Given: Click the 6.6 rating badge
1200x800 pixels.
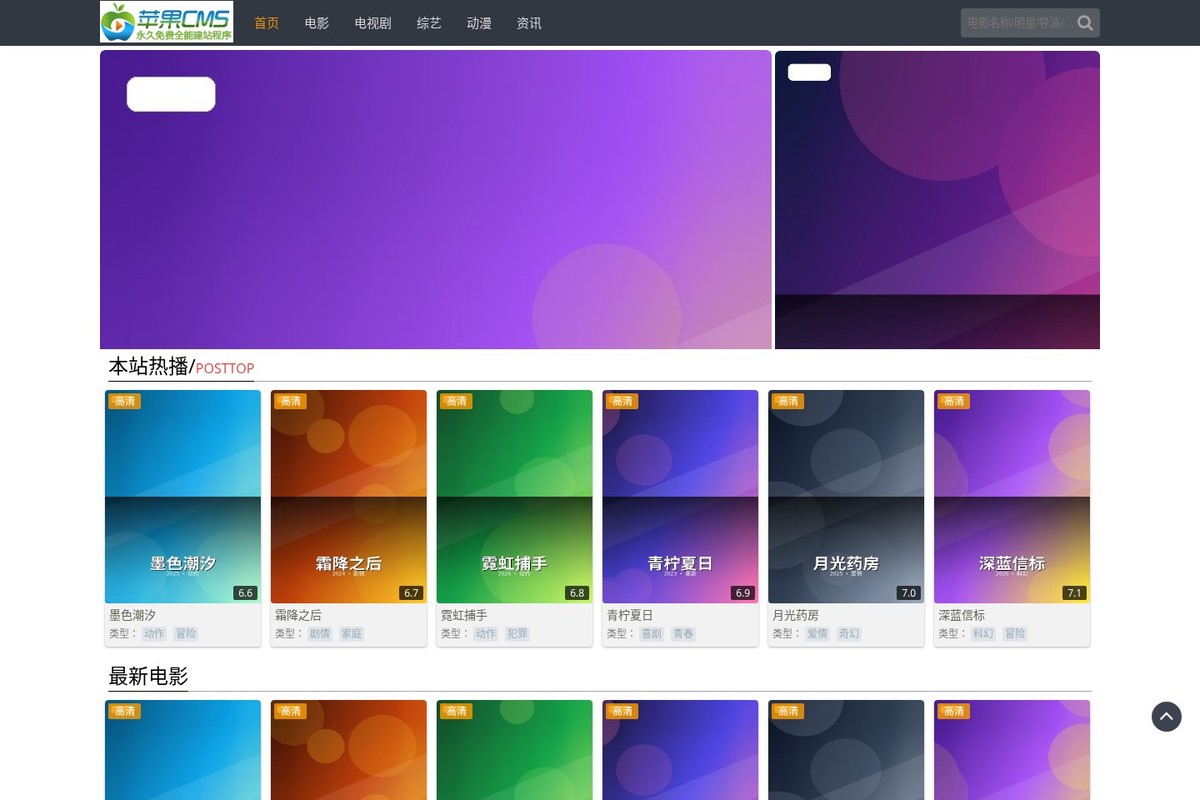Looking at the screenshot, I should click(246, 593).
